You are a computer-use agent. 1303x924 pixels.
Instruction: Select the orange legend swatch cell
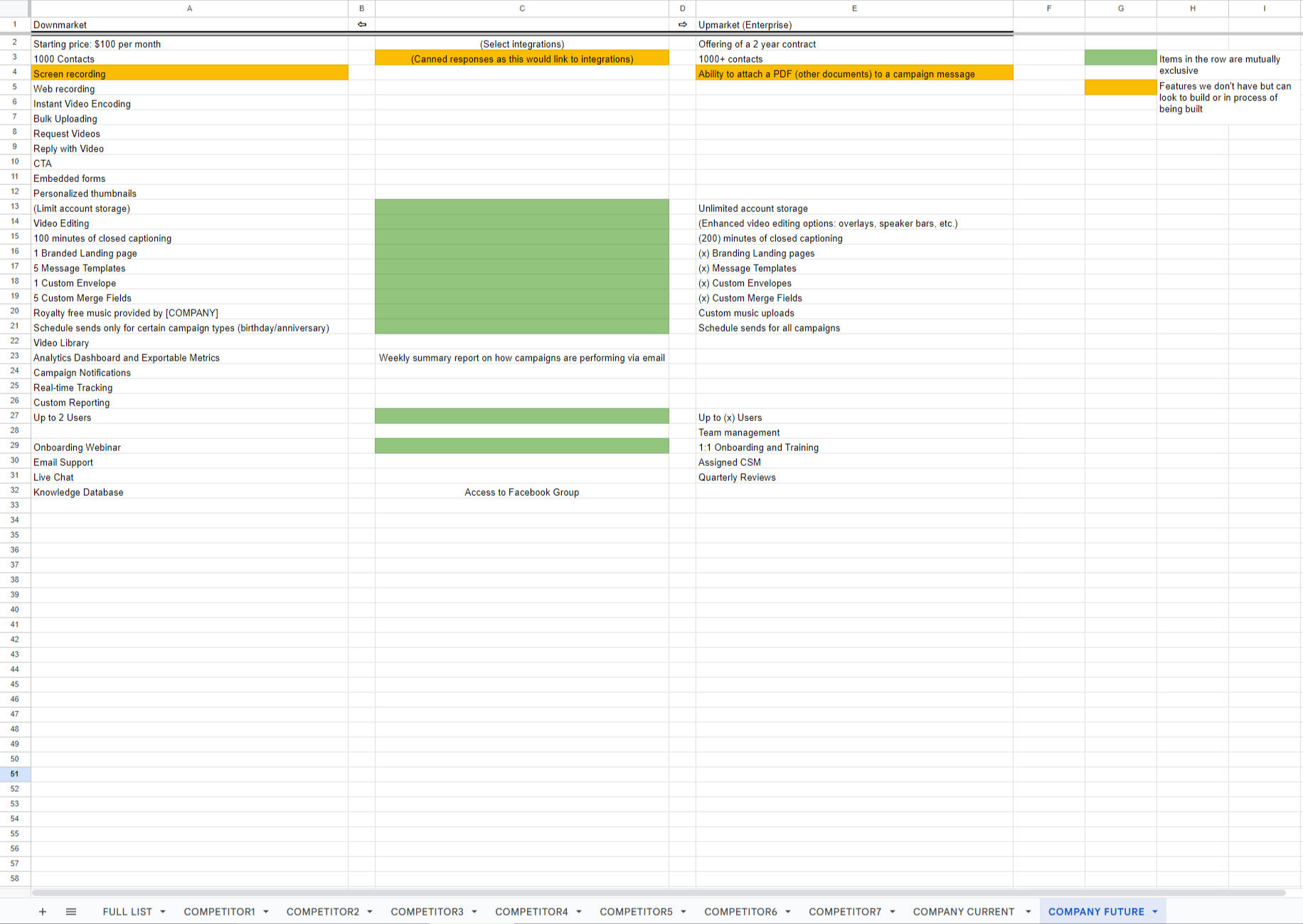pos(1120,87)
